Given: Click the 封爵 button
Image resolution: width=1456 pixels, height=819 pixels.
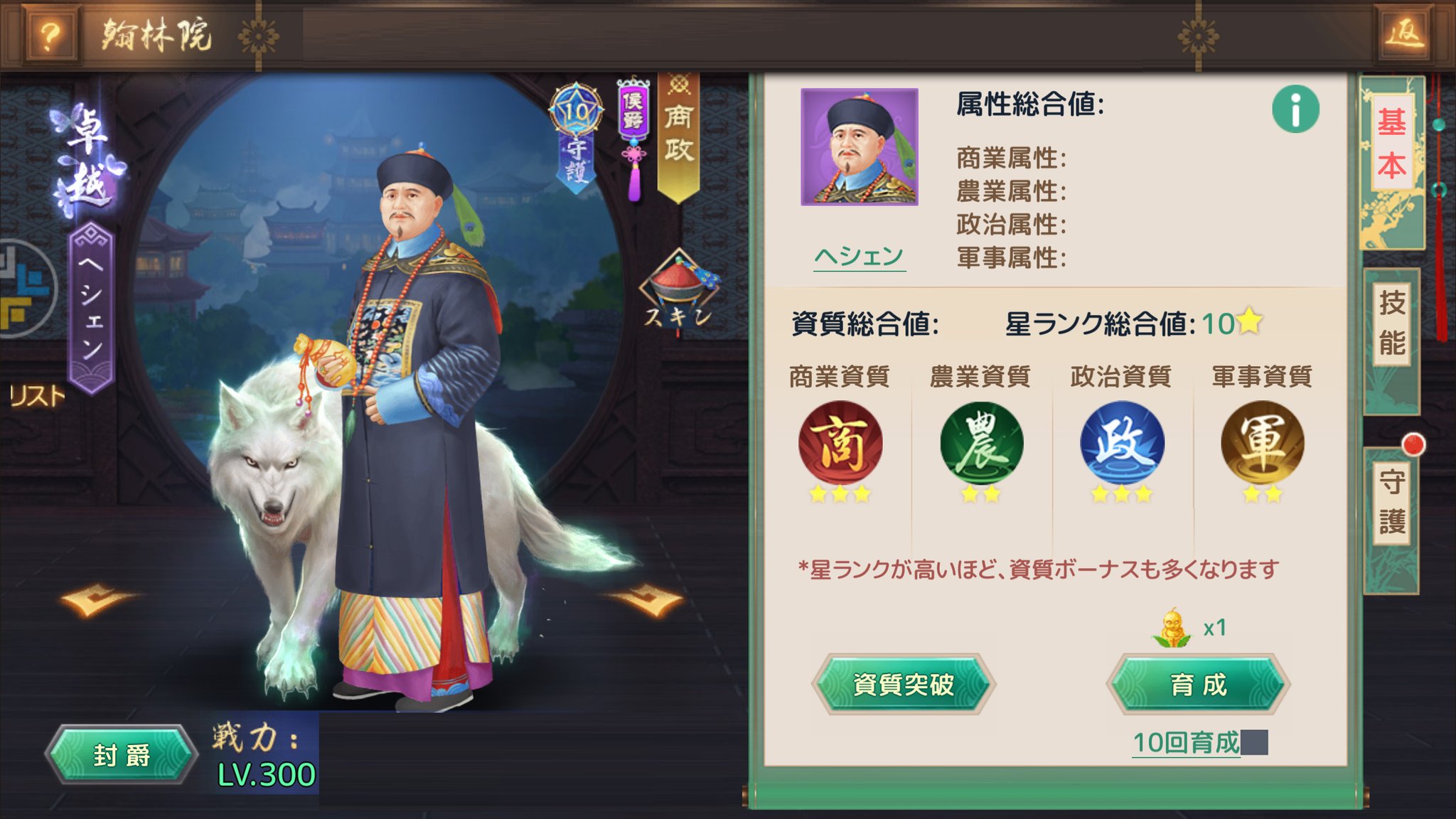Looking at the screenshot, I should coord(121,755).
